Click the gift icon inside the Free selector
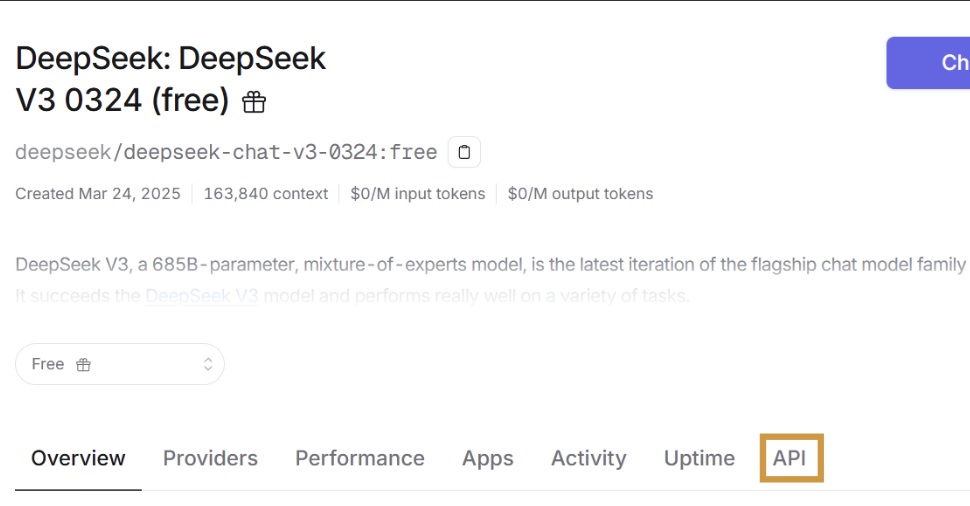 84,365
